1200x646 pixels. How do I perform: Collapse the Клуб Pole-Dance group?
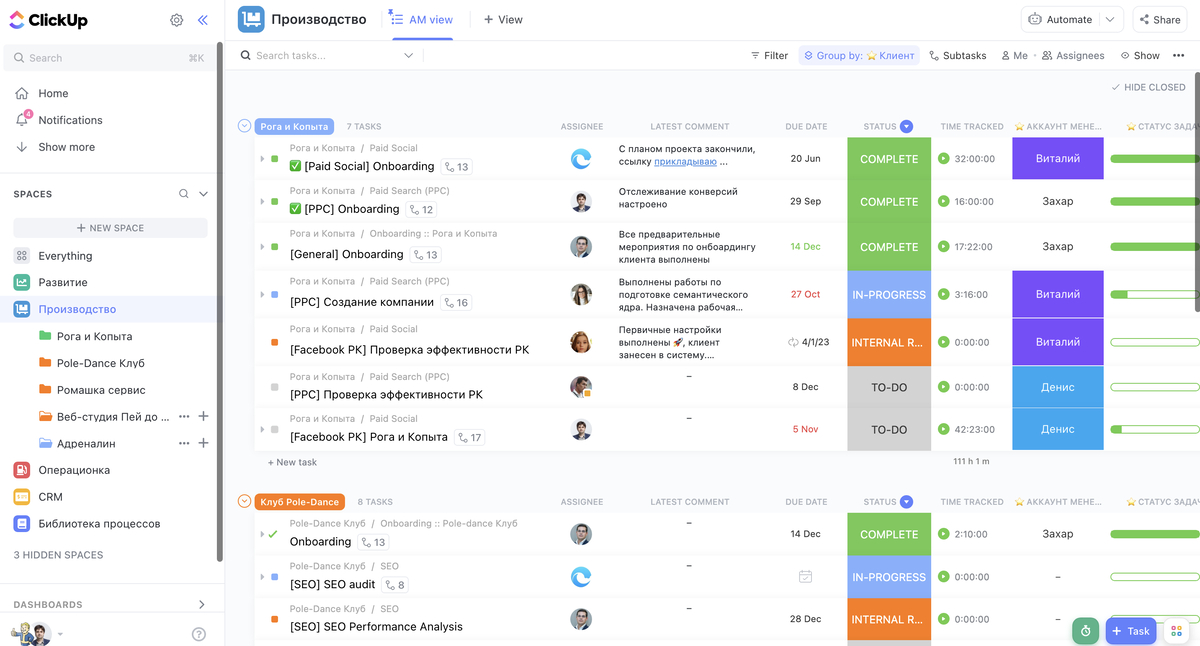point(244,502)
